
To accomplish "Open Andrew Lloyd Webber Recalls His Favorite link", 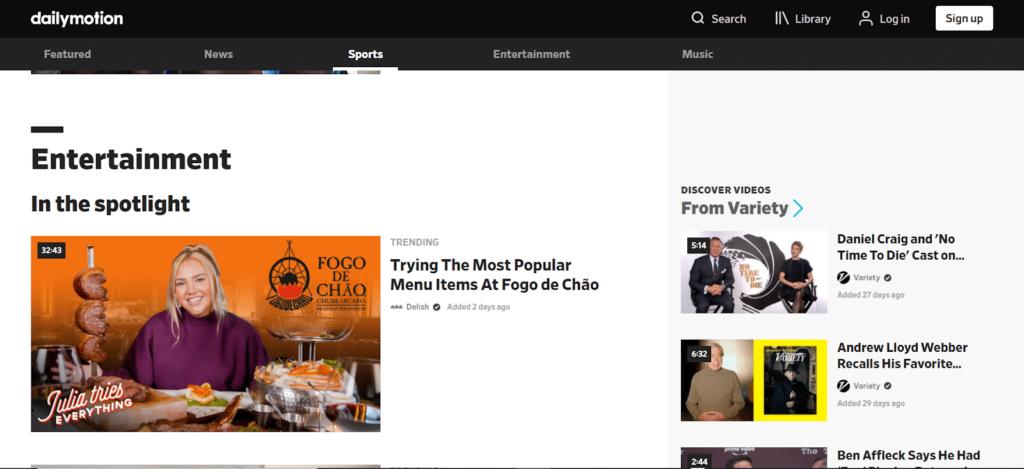I will pyautogui.click(x=901, y=355).
